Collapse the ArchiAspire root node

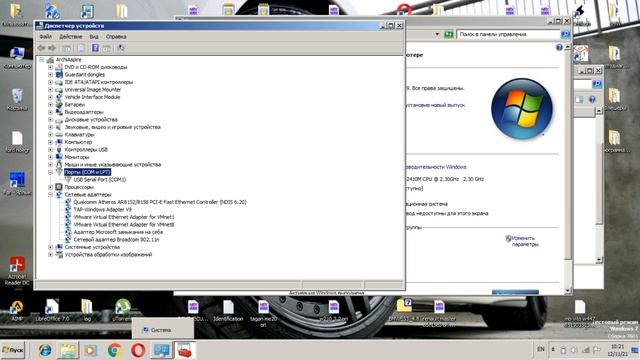pos(42,60)
